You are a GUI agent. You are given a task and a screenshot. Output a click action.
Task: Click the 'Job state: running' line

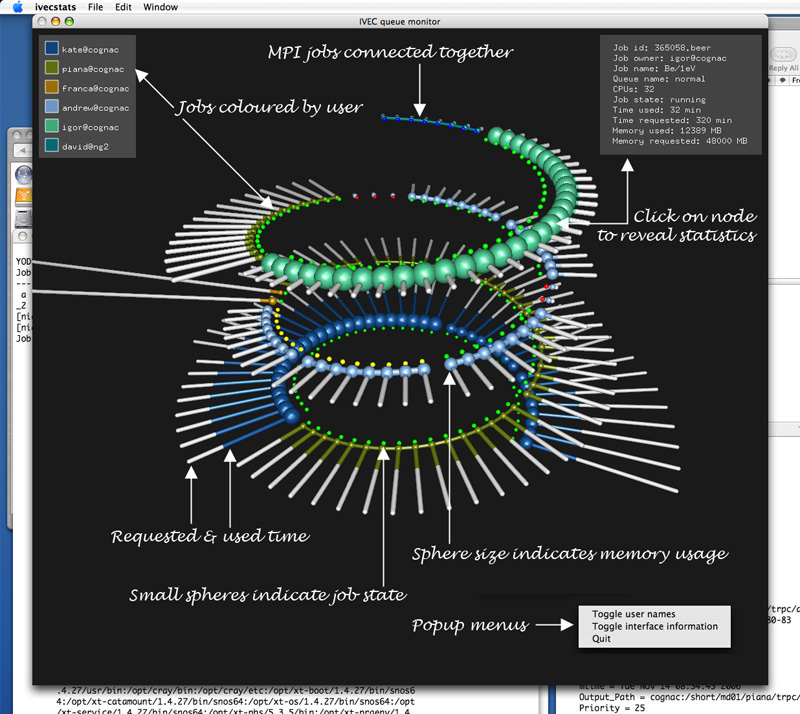pyautogui.click(x=659, y=100)
